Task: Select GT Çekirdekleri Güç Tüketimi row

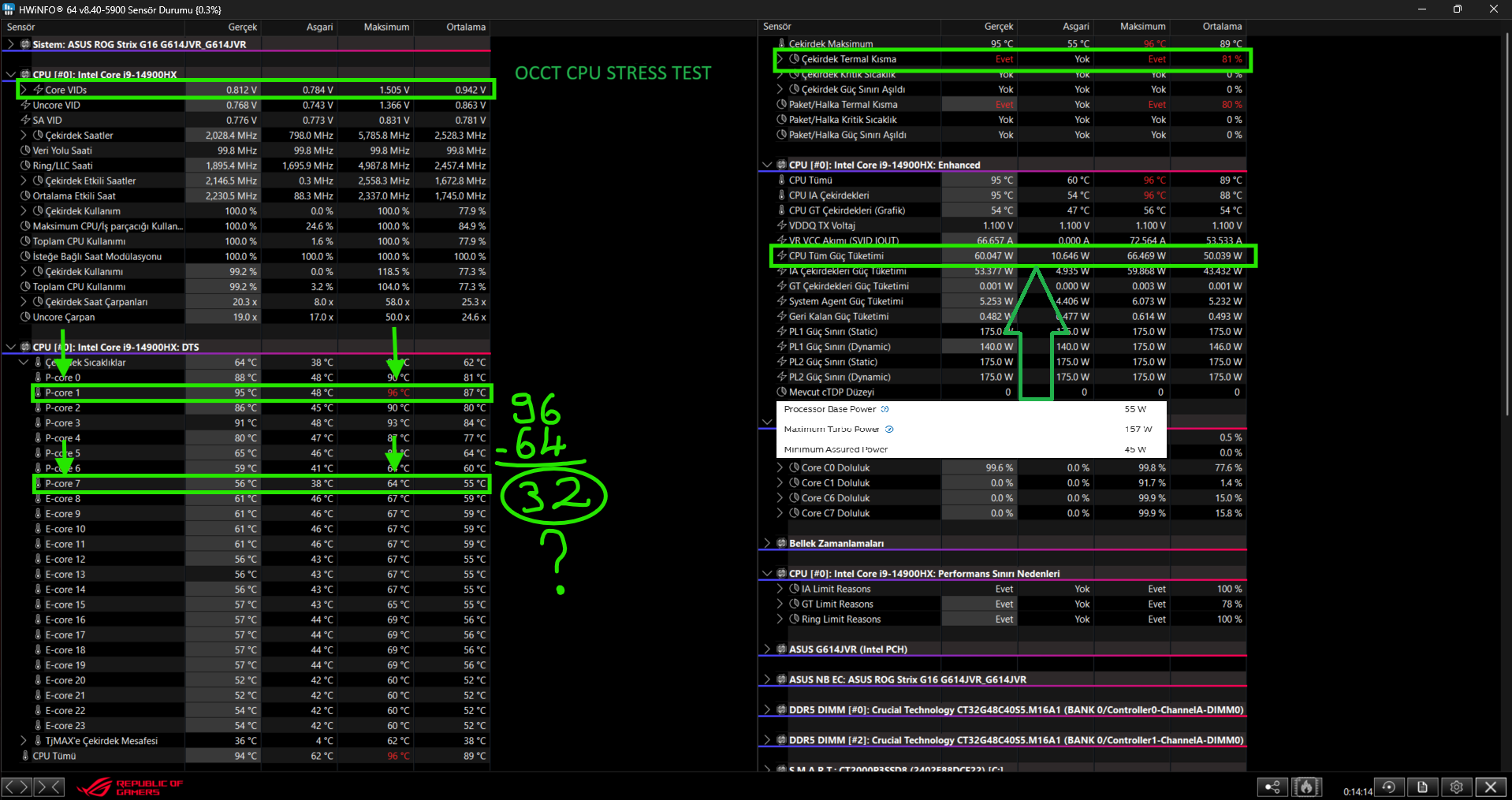Action: click(1003, 286)
